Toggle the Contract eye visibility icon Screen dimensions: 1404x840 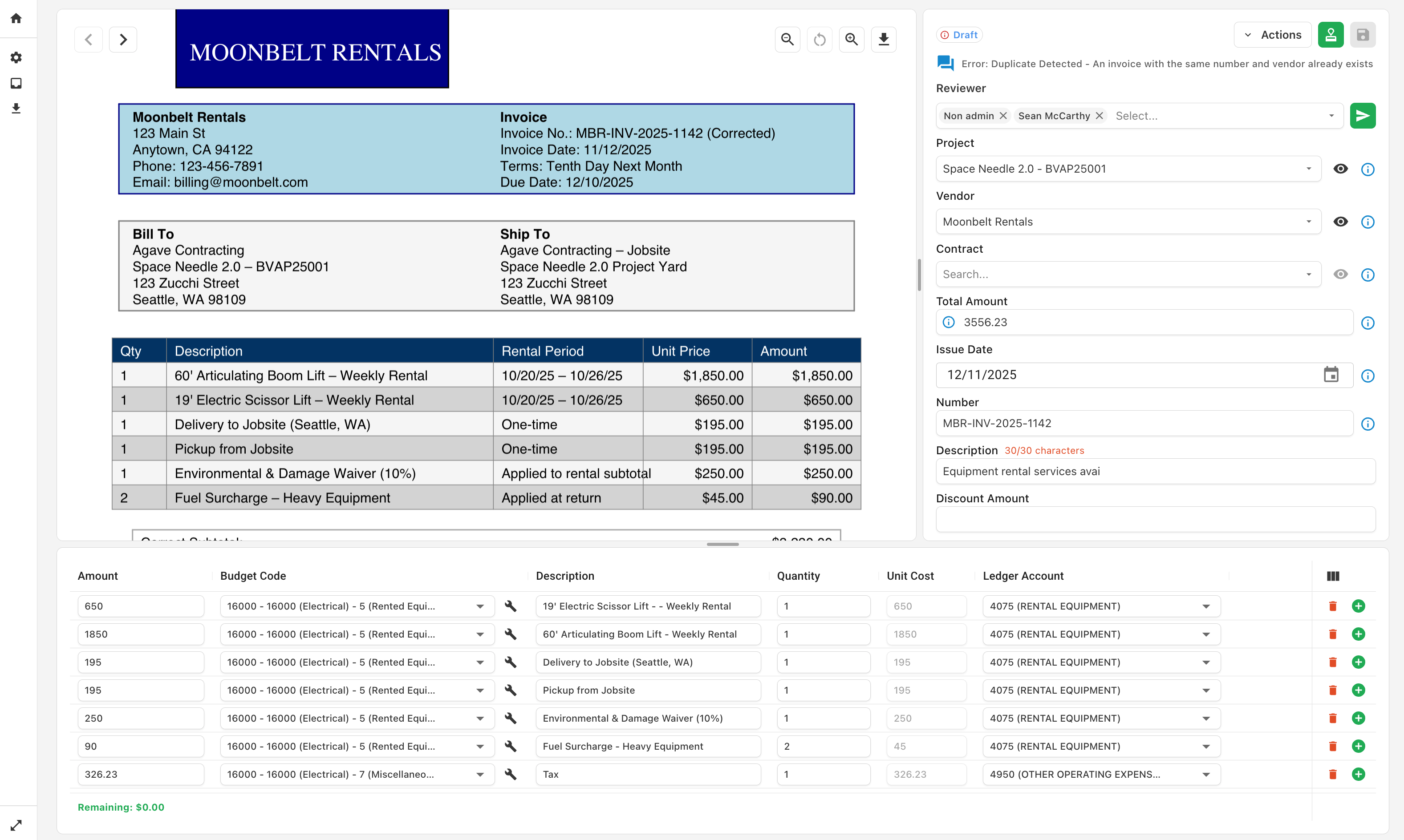tap(1340, 275)
